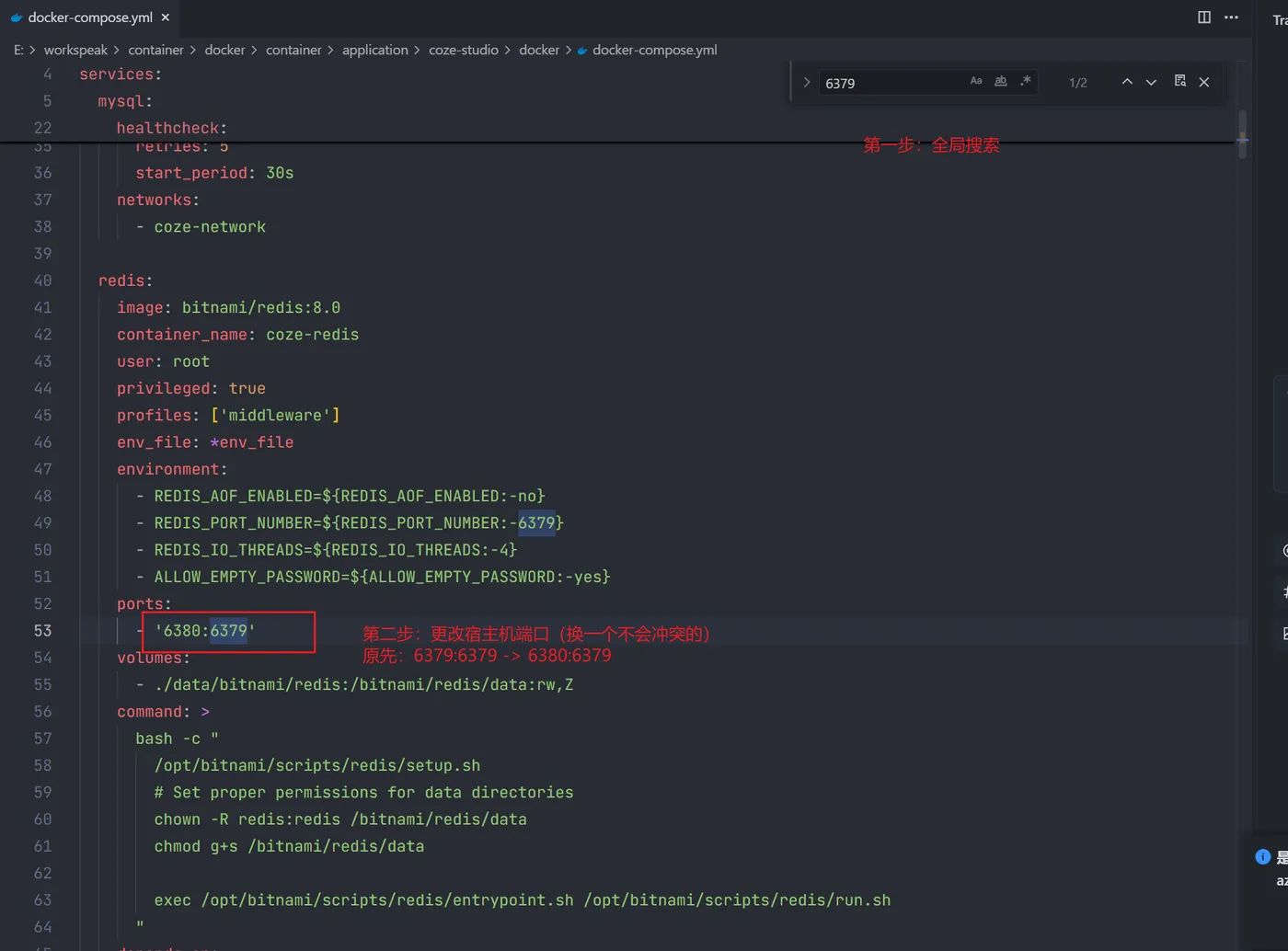1288x951 pixels.
Task: Go to next match arrow
Action: pyautogui.click(x=1151, y=82)
